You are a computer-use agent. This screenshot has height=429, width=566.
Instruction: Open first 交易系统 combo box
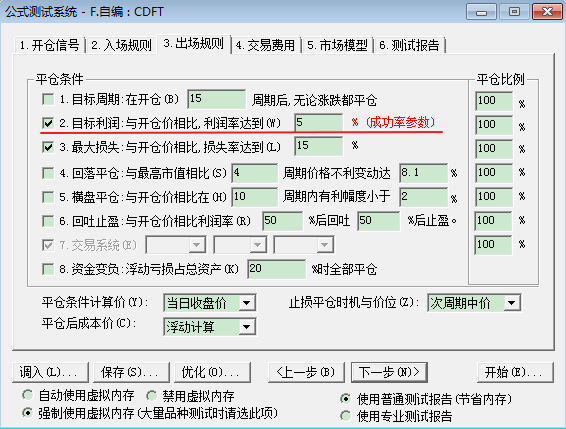[176, 245]
